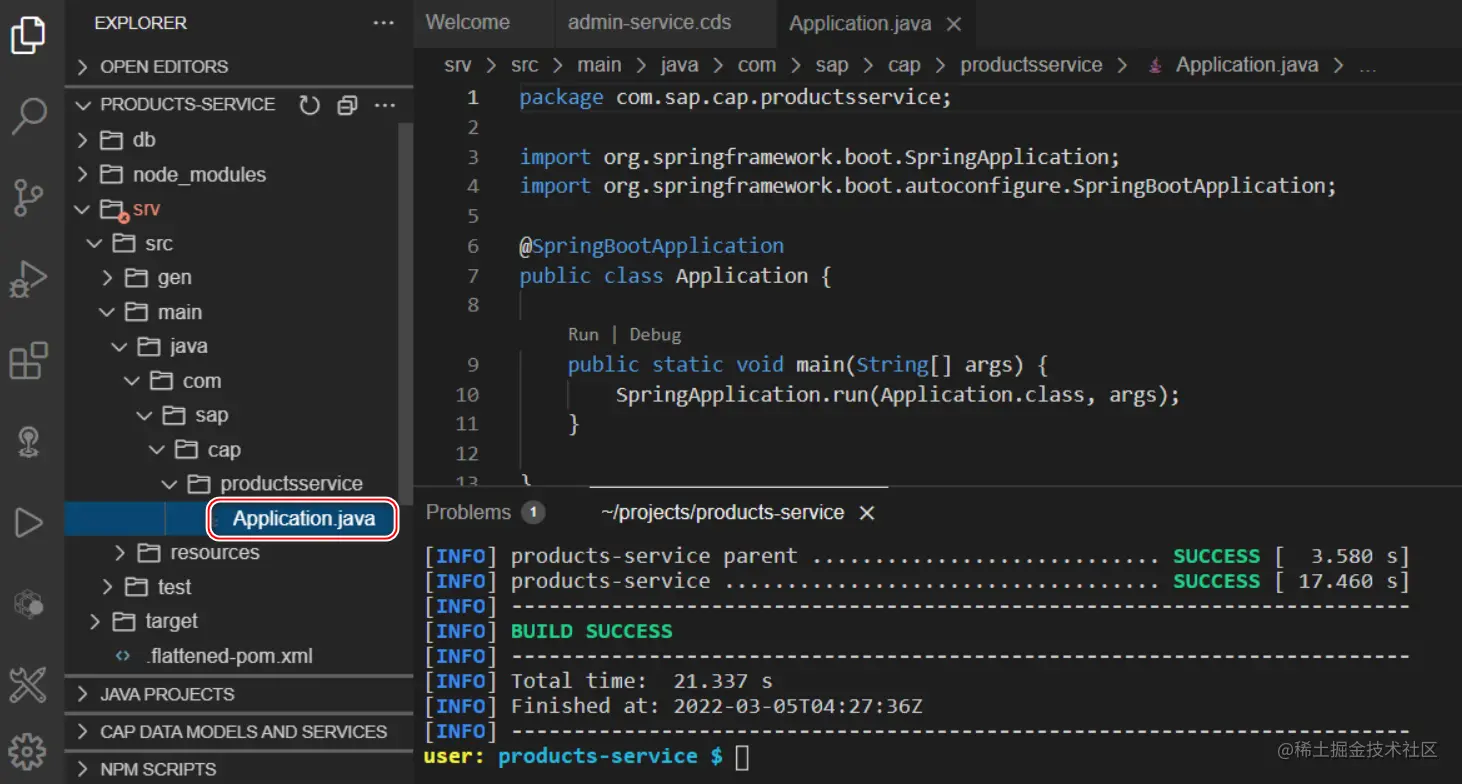Viewport: 1462px width, 784px height.
Task: Click the Debug code lens above main
Action: click(x=655, y=335)
